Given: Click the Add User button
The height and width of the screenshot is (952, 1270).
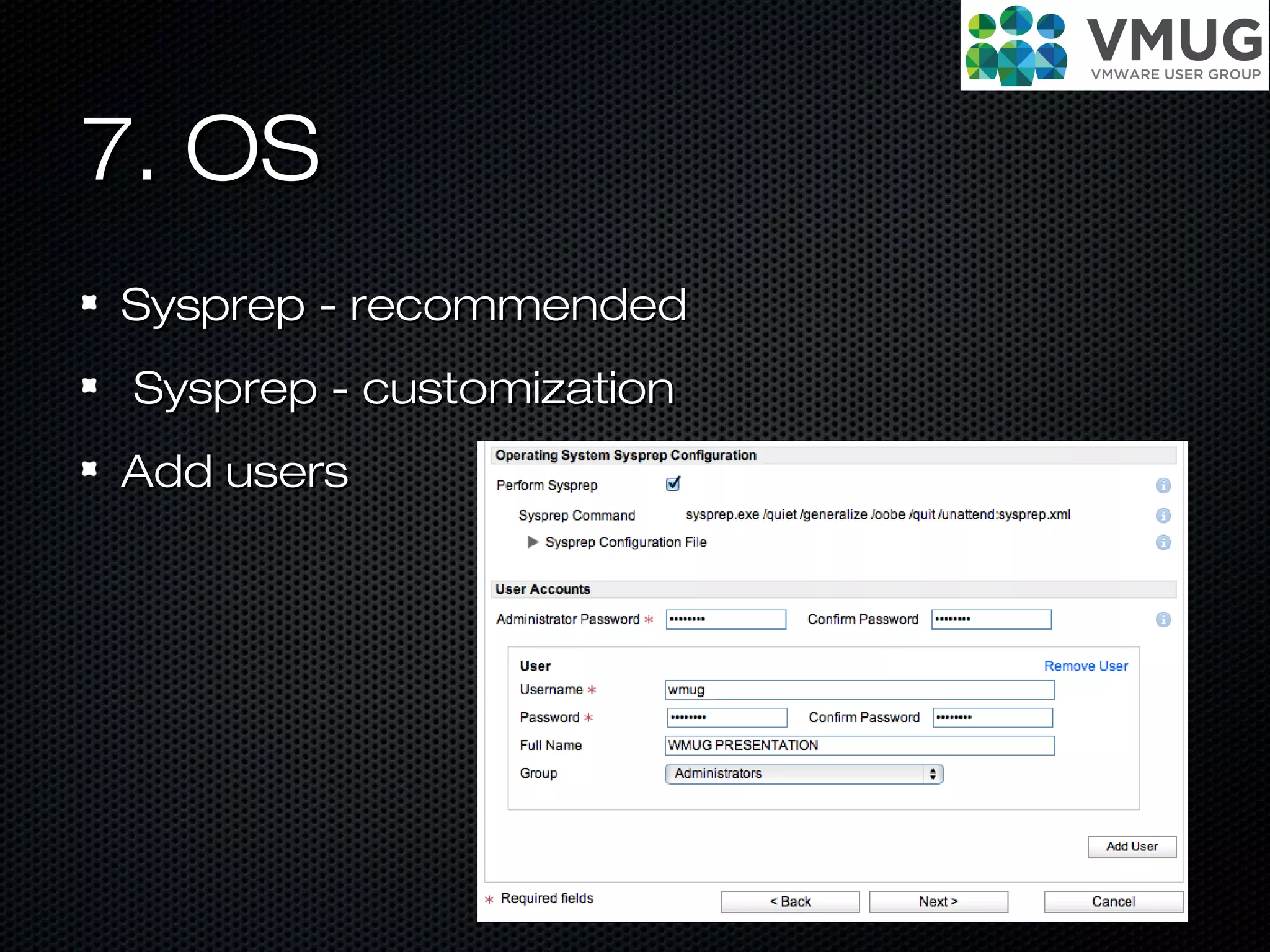Looking at the screenshot, I should tap(1132, 847).
